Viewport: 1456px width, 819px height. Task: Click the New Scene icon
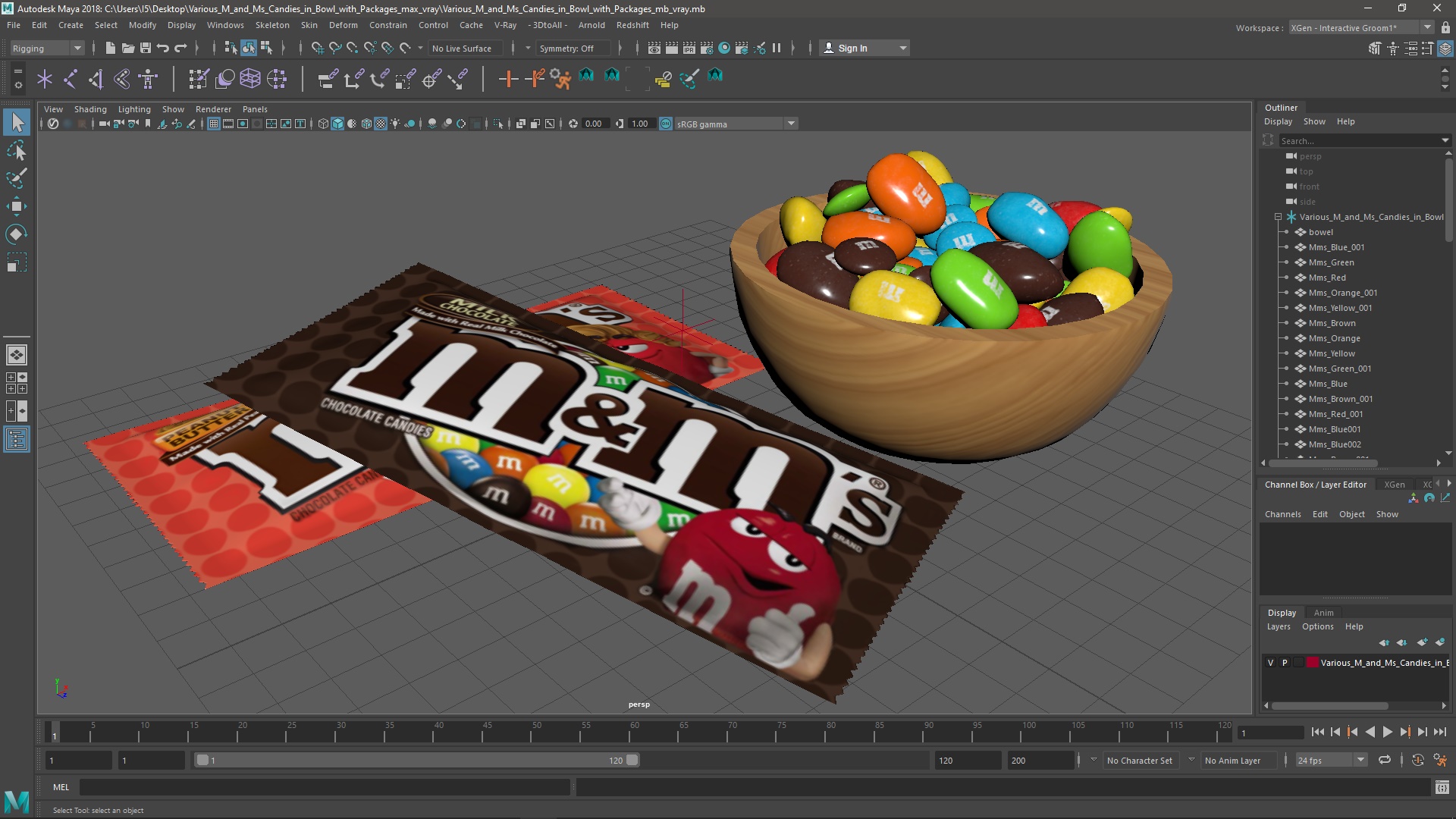(111, 48)
